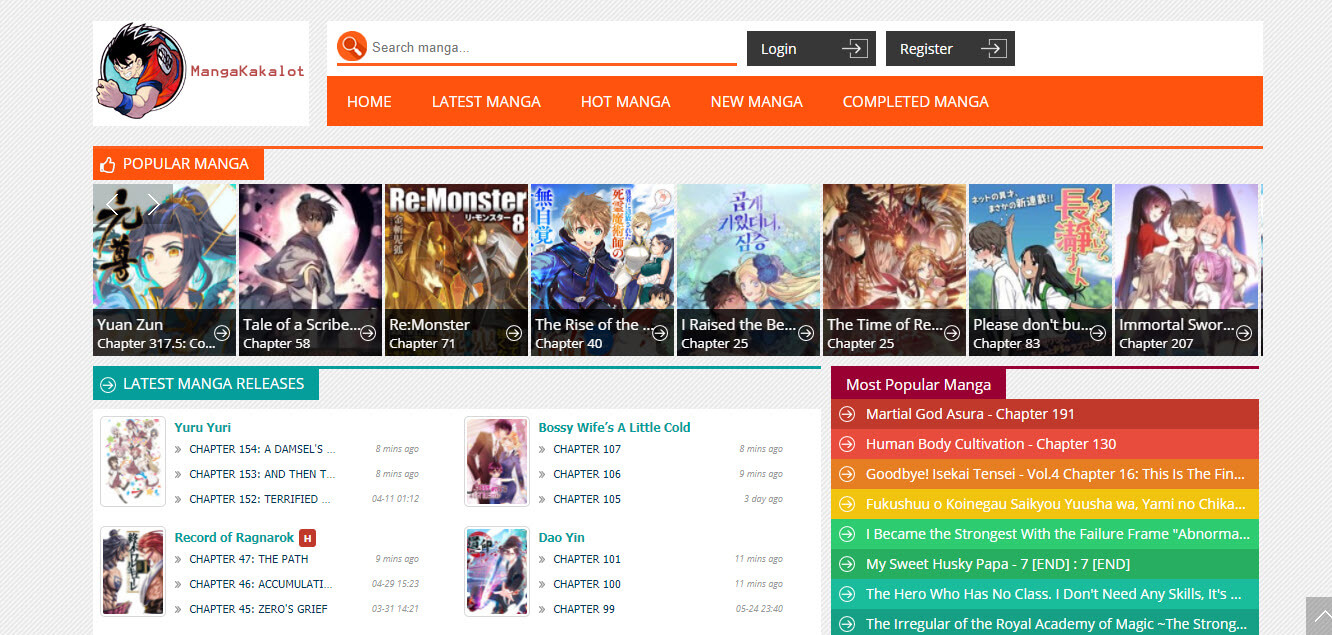Click the arrow icon beside My Sweet Husky Papa

point(847,564)
